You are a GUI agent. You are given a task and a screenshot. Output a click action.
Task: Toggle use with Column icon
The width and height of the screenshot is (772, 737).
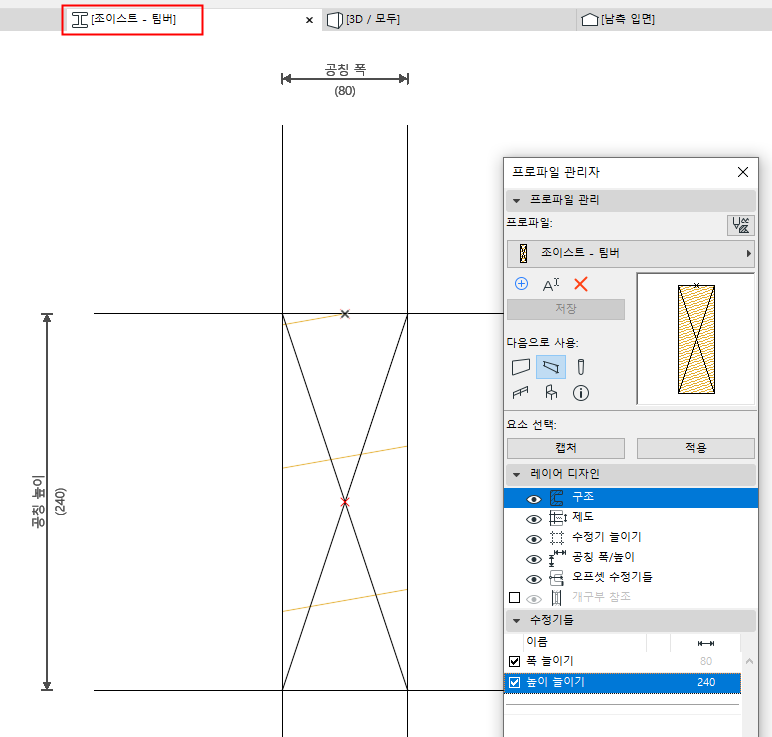[581, 367]
